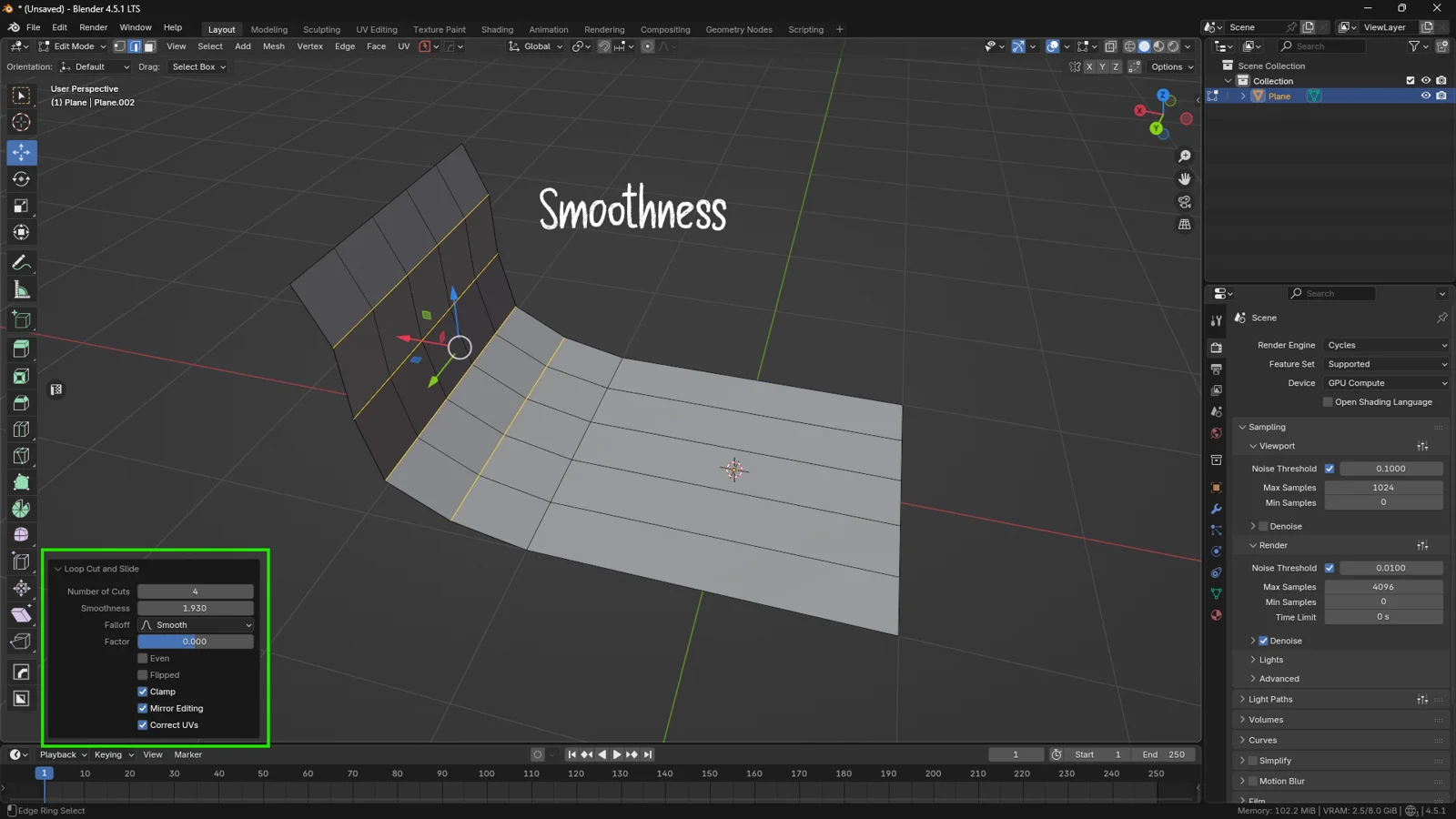The image size is (1456, 819).
Task: Open the Falloff Smooth dropdown
Action: [x=196, y=625]
